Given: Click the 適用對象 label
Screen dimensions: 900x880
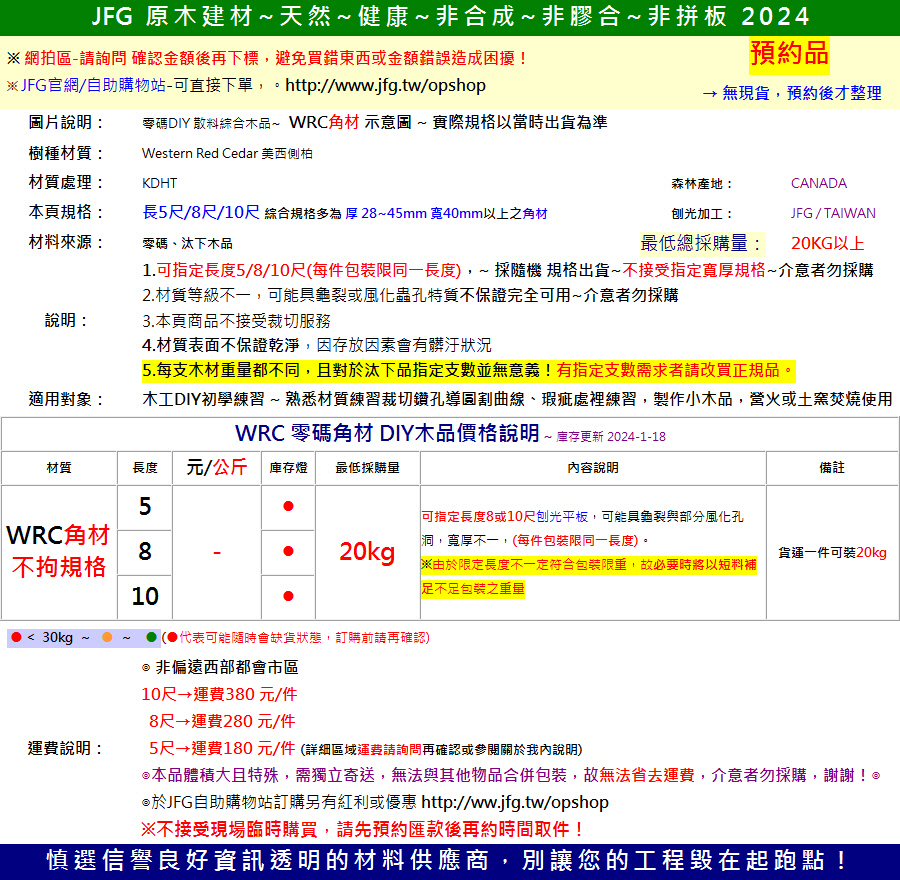Looking at the screenshot, I should pos(67,399).
